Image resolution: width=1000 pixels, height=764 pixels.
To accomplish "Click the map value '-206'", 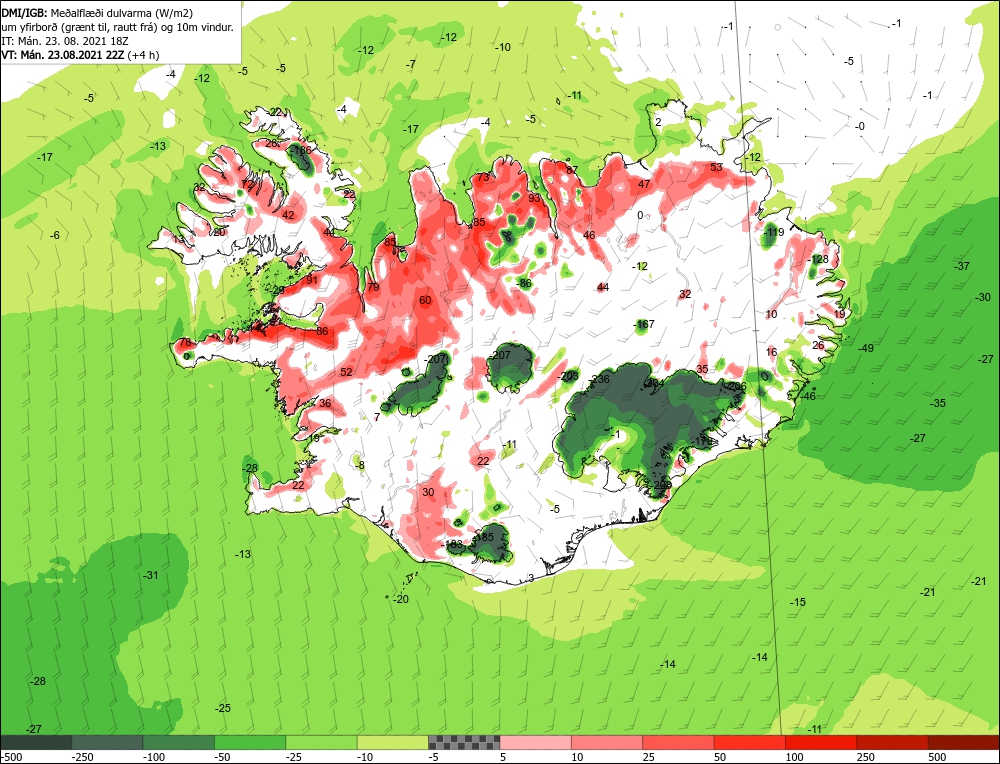I will (736, 386).
